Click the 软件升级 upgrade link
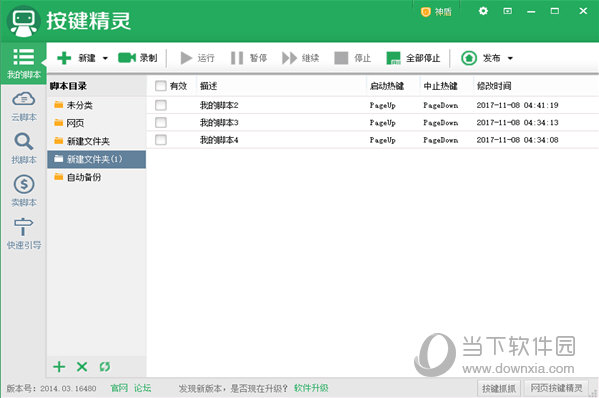599x398 pixels. point(311,388)
